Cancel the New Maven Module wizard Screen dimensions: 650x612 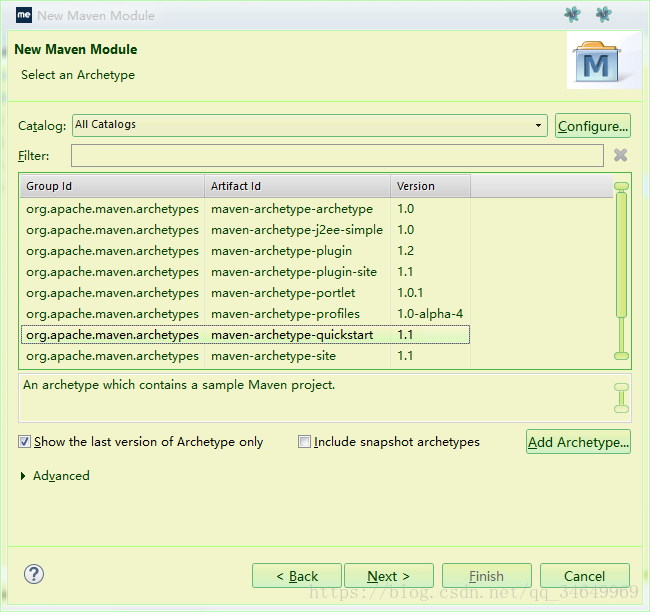click(585, 576)
